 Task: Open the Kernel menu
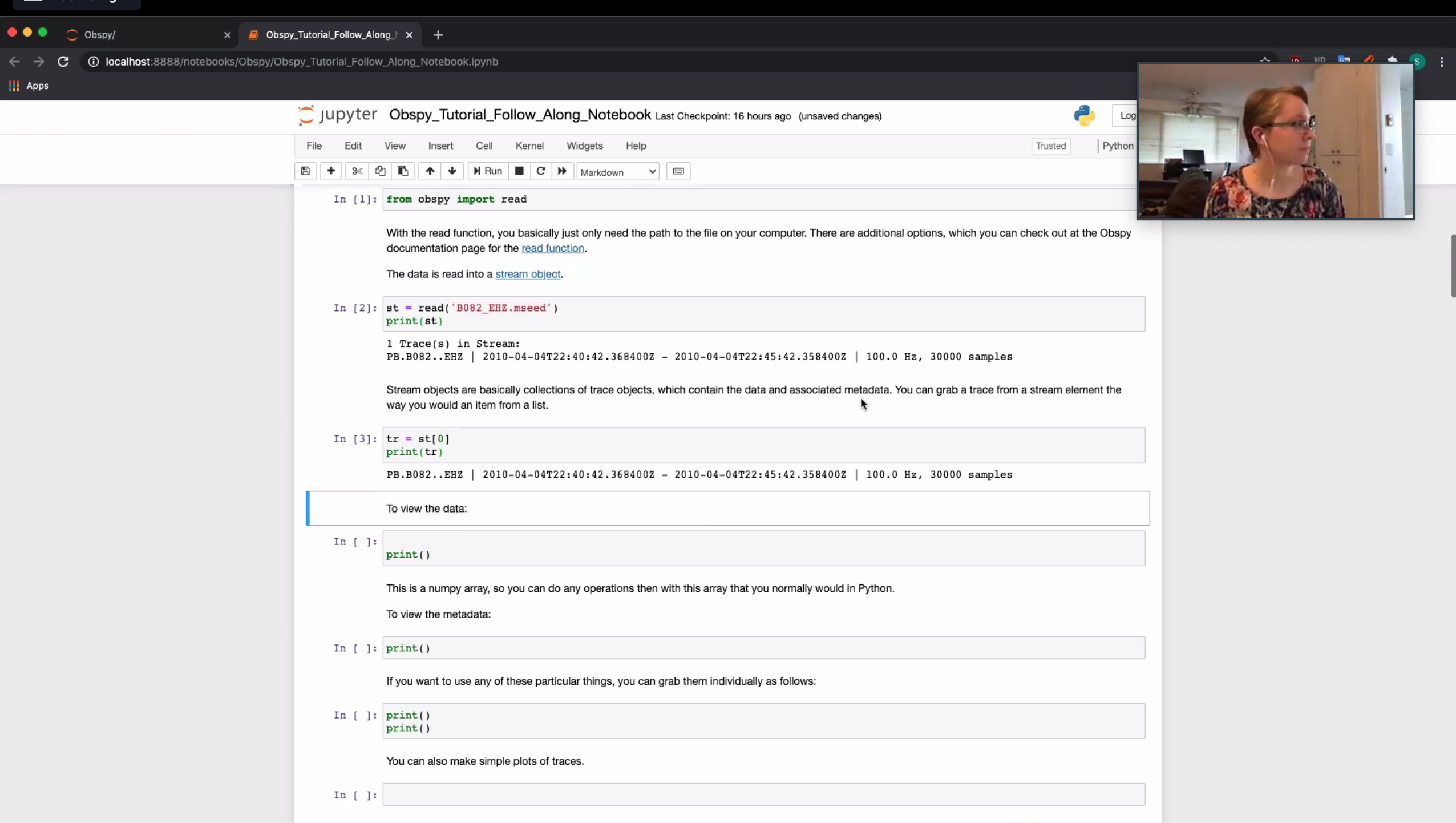tap(529, 146)
